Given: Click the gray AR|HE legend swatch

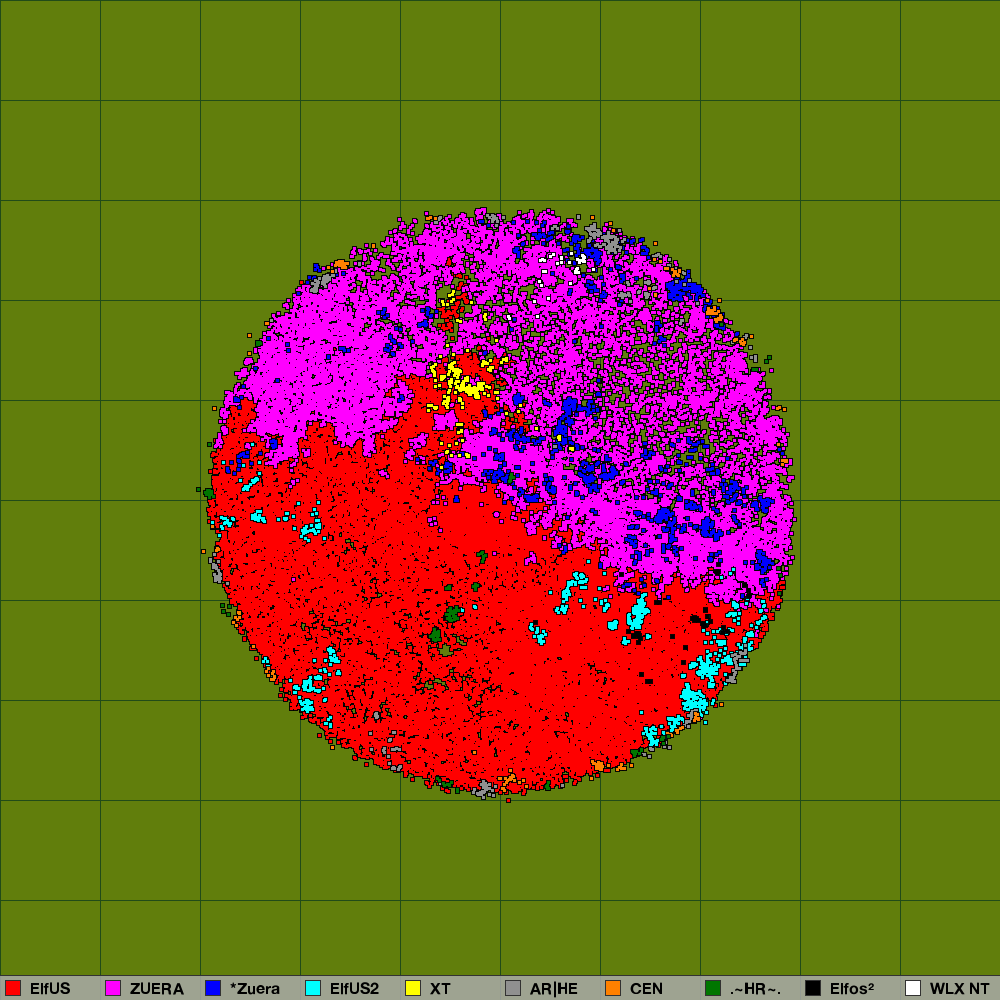Looking at the screenshot, I should pos(513,988).
